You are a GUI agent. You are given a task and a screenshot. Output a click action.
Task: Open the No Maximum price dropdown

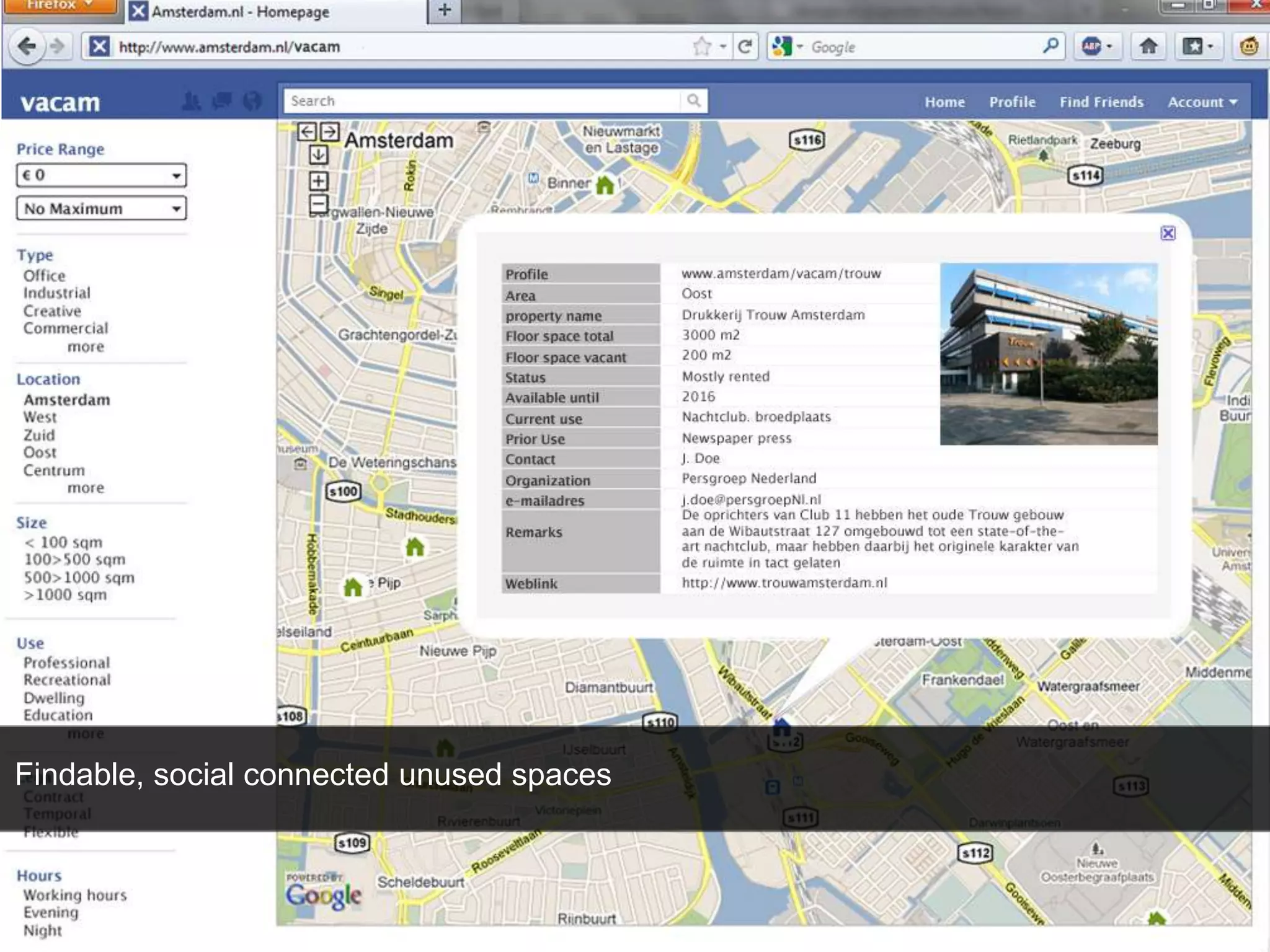point(101,208)
